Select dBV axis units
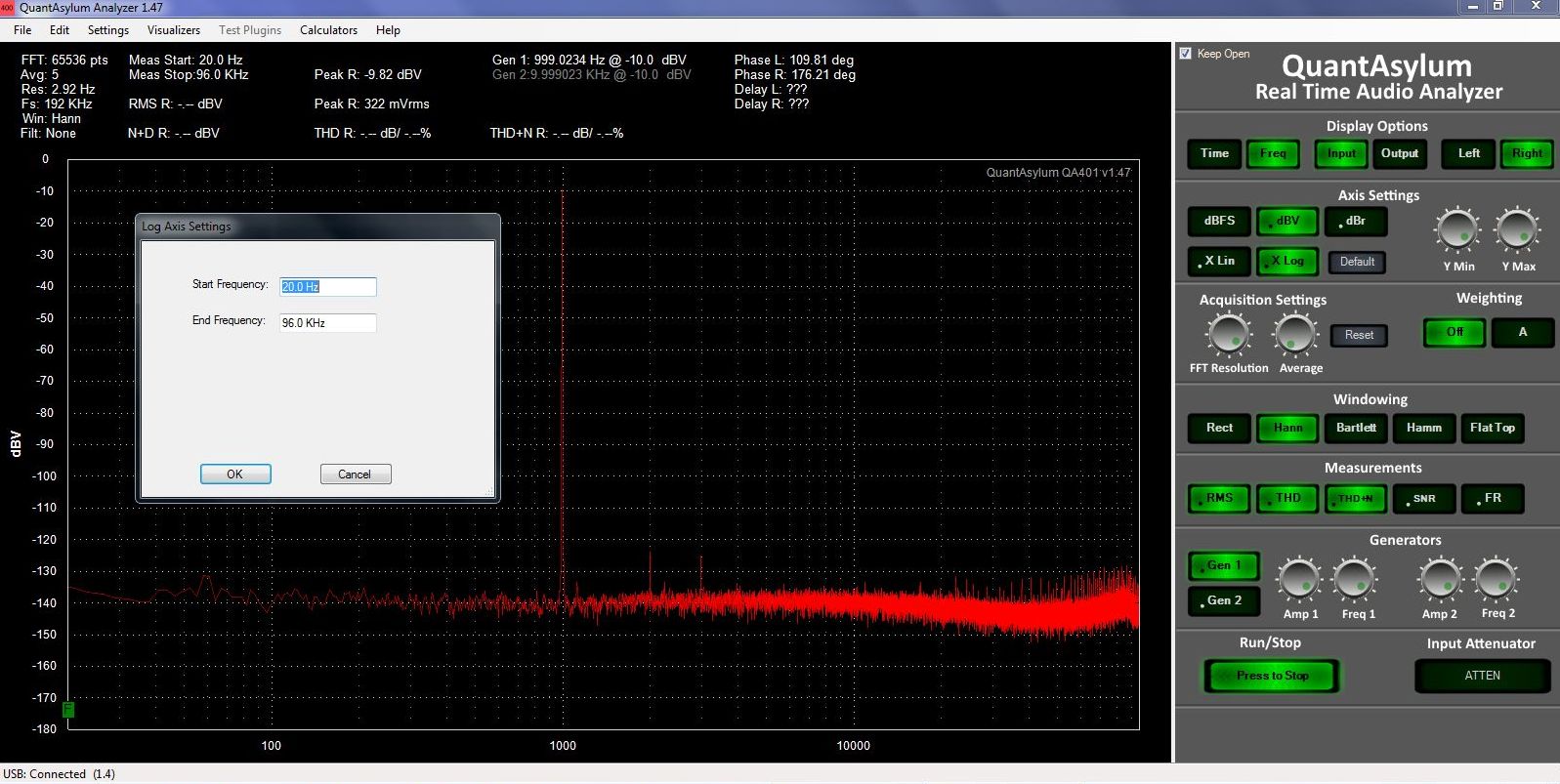The height and width of the screenshot is (784, 1560). tap(1287, 222)
